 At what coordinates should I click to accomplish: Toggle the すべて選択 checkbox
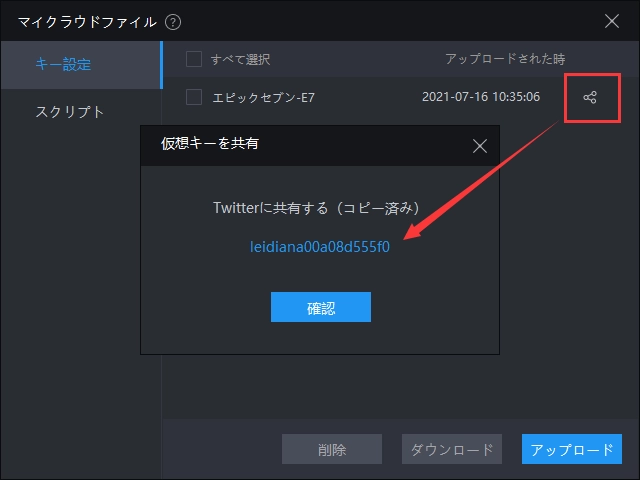coord(194,59)
